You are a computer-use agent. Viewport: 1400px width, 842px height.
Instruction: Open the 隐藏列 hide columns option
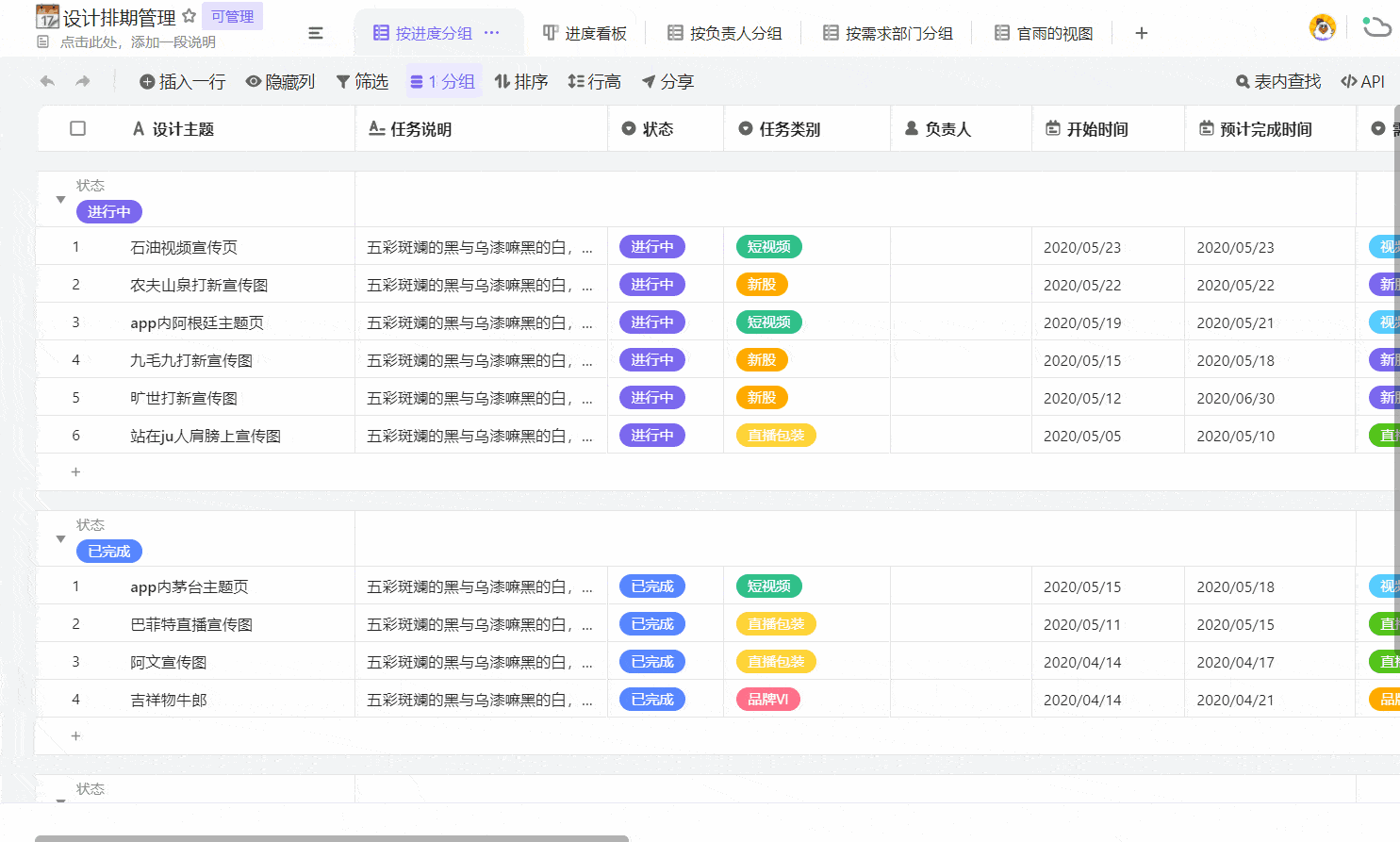point(280,82)
